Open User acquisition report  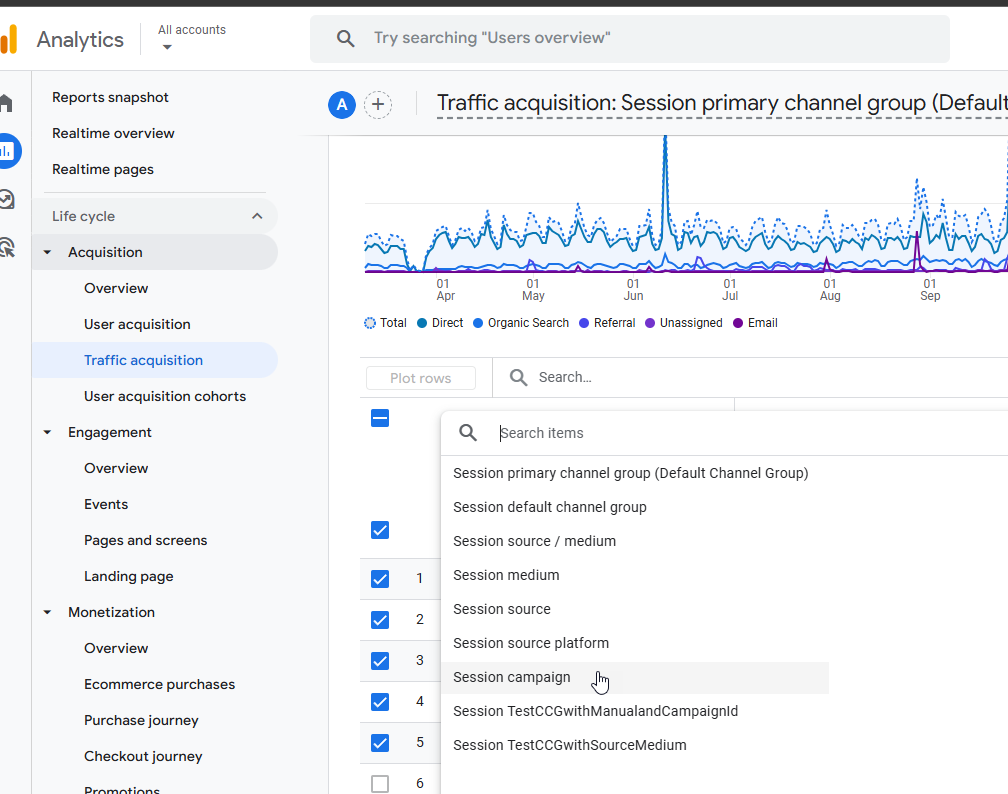[137, 324]
